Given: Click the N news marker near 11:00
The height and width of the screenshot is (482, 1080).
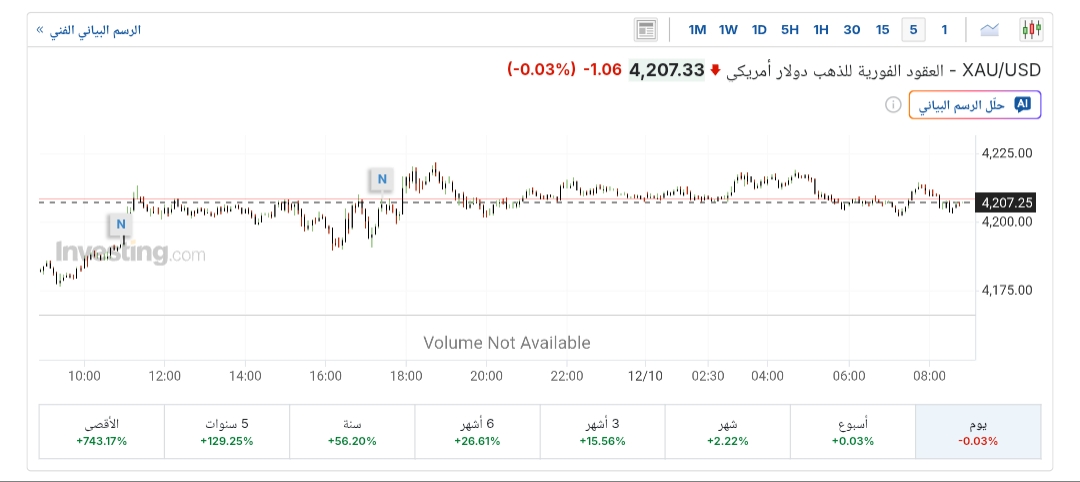Looking at the screenshot, I should (121, 222).
